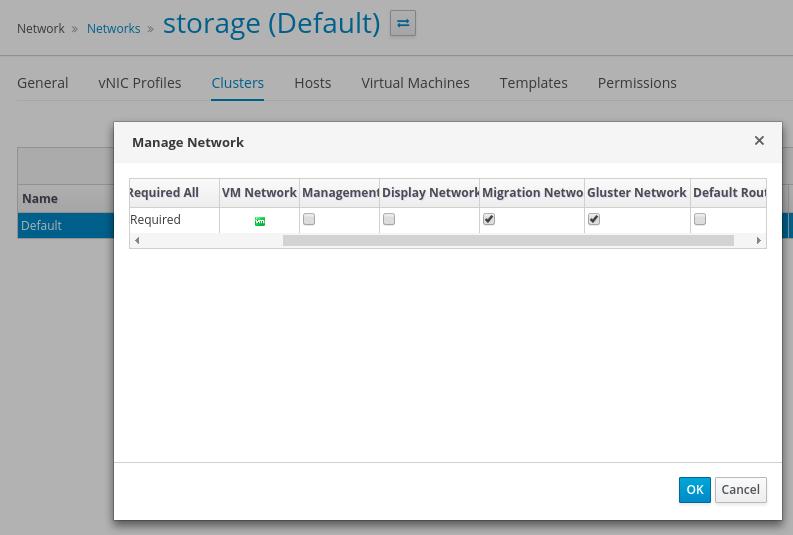The image size is (793, 535).
Task: Enable the Display Network checkbox
Action: click(389, 220)
